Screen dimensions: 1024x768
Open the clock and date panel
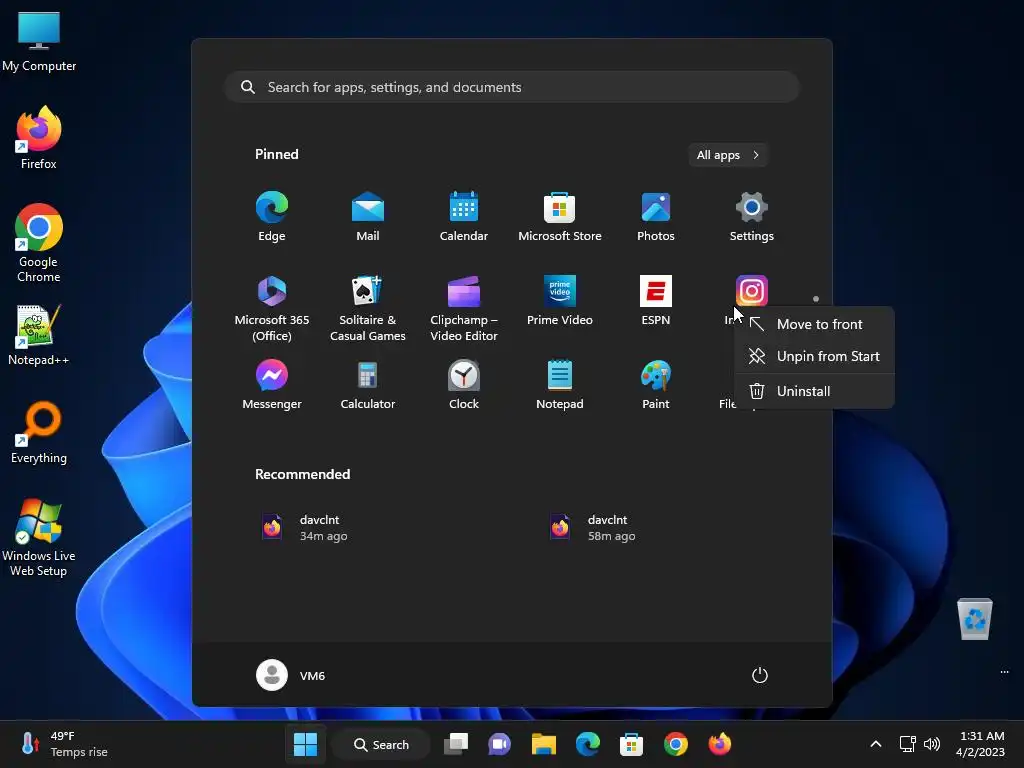[980, 744]
